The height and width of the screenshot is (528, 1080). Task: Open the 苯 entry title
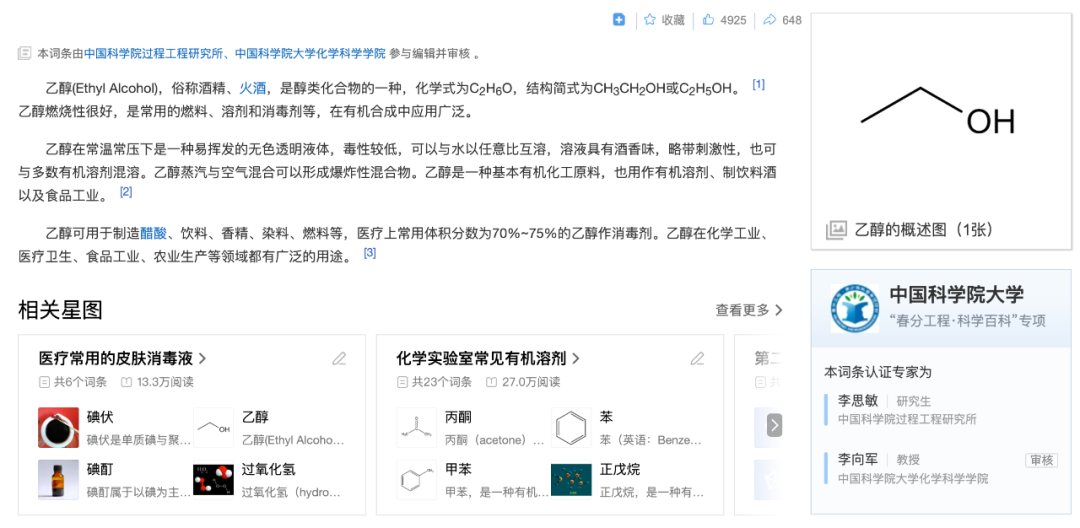[606, 417]
